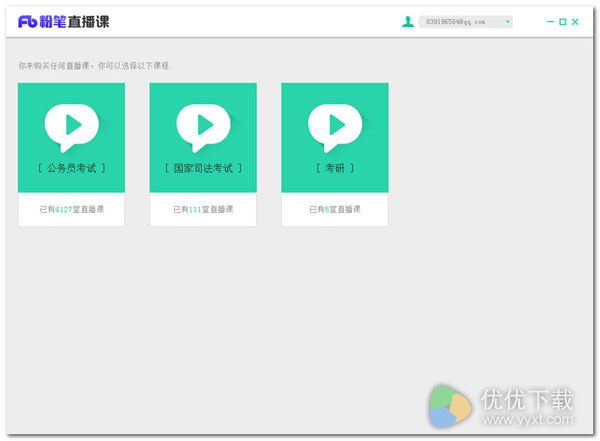Open the [ 公务员考试 ] course label
The image size is (600, 441).
click(x=72, y=168)
